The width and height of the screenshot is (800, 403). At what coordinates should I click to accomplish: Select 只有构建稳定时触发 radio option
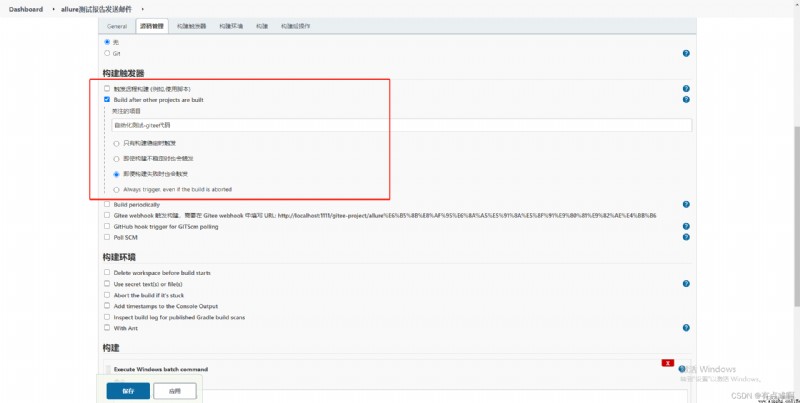(x=116, y=143)
